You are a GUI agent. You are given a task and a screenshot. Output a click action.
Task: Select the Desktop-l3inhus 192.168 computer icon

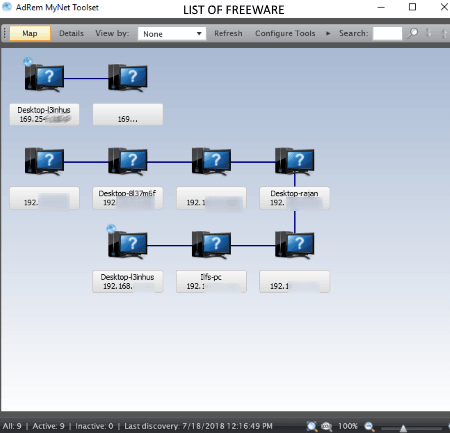pyautogui.click(x=128, y=245)
